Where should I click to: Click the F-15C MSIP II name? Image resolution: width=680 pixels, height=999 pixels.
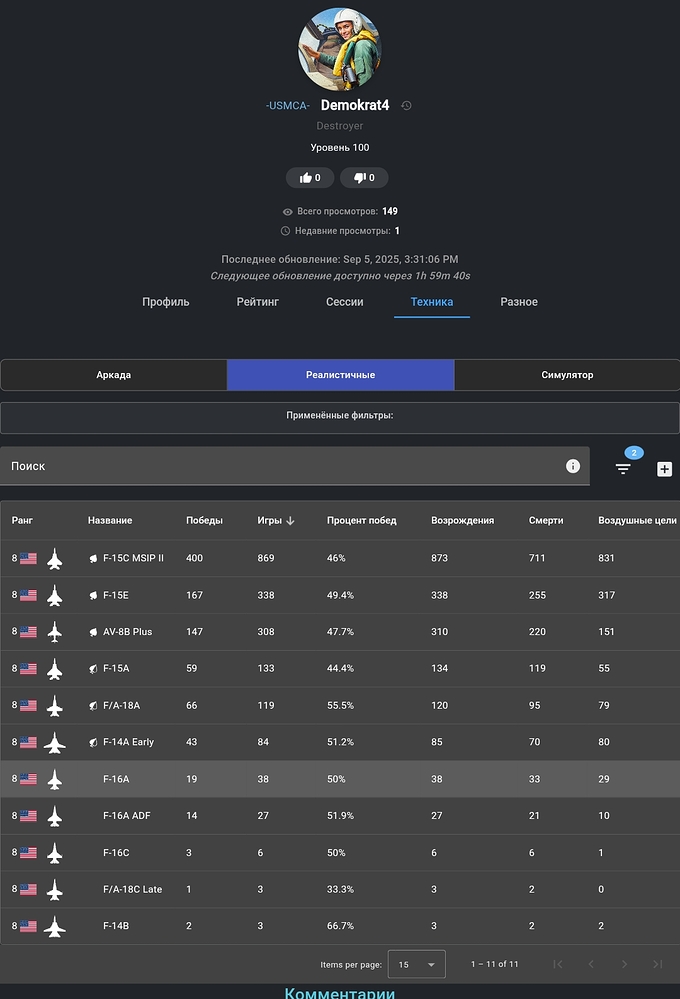[133, 558]
